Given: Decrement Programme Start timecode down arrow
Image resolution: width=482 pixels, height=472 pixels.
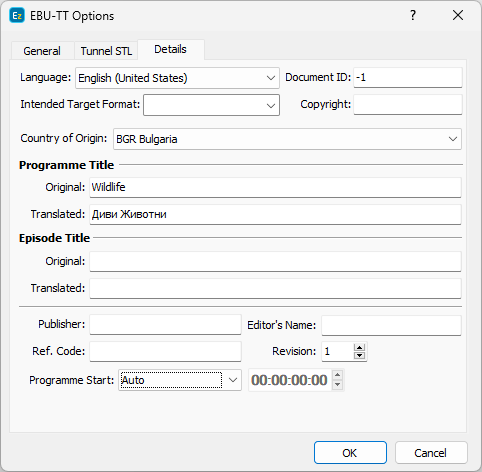Looking at the screenshot, I should (x=337, y=384).
